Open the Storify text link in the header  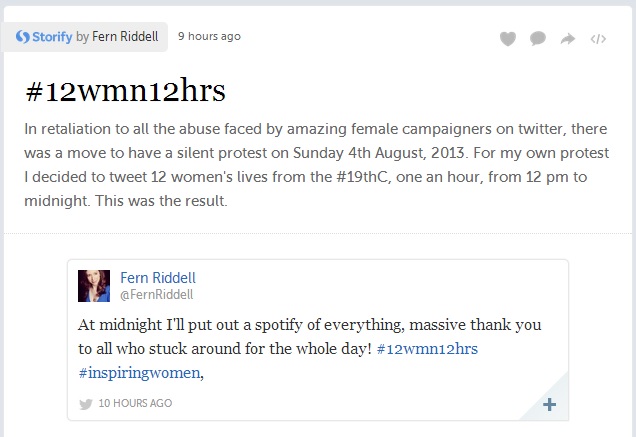coord(52,37)
